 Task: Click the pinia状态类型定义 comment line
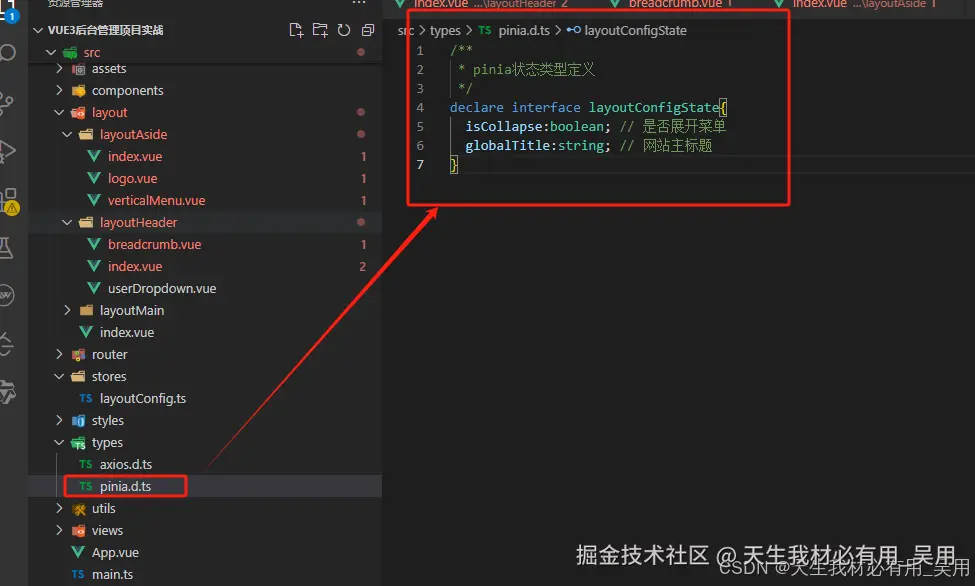pyautogui.click(x=534, y=70)
